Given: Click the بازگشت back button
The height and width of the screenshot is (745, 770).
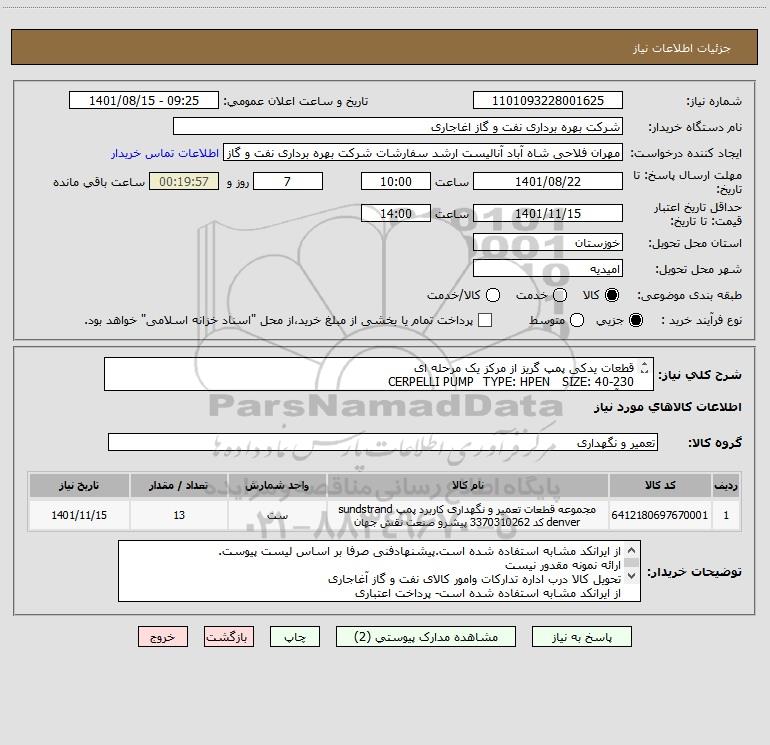Looking at the screenshot, I should click(229, 636).
